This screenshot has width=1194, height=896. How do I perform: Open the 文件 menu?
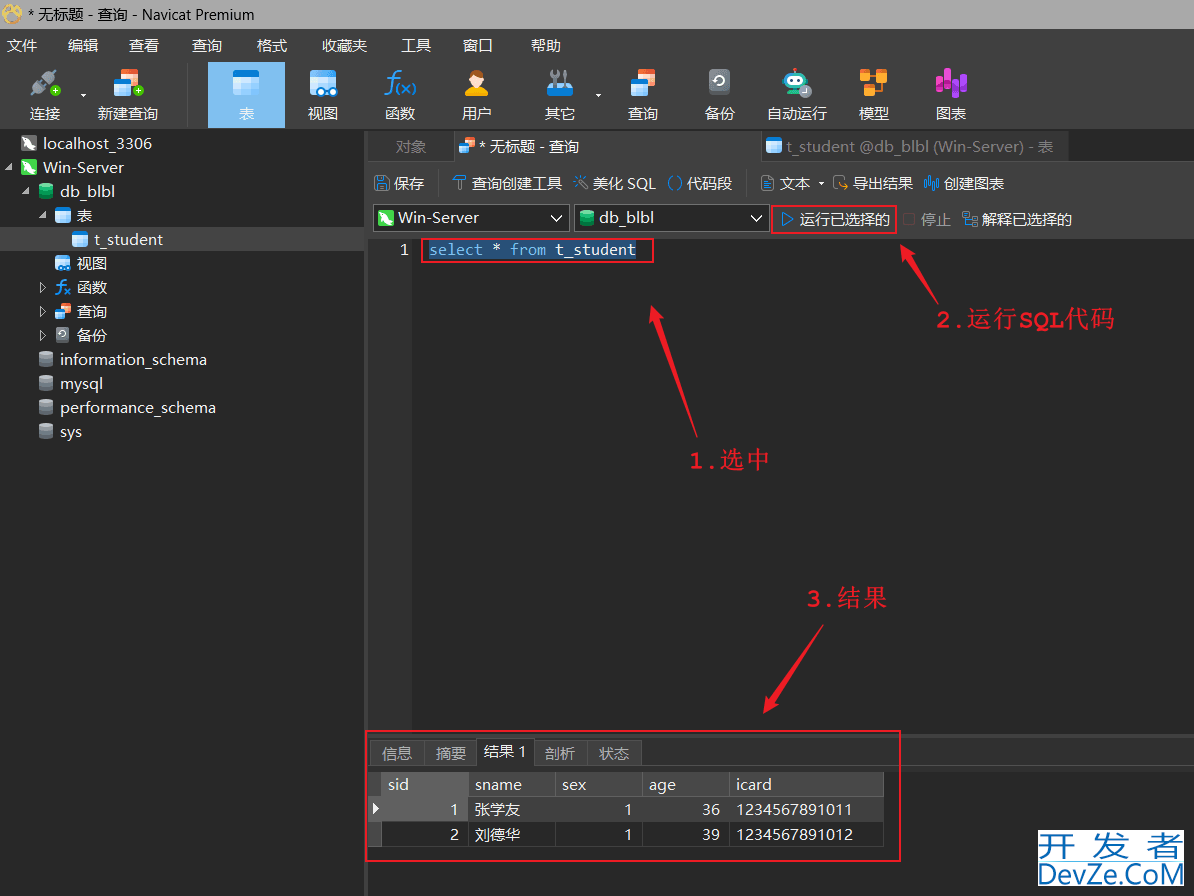22,46
